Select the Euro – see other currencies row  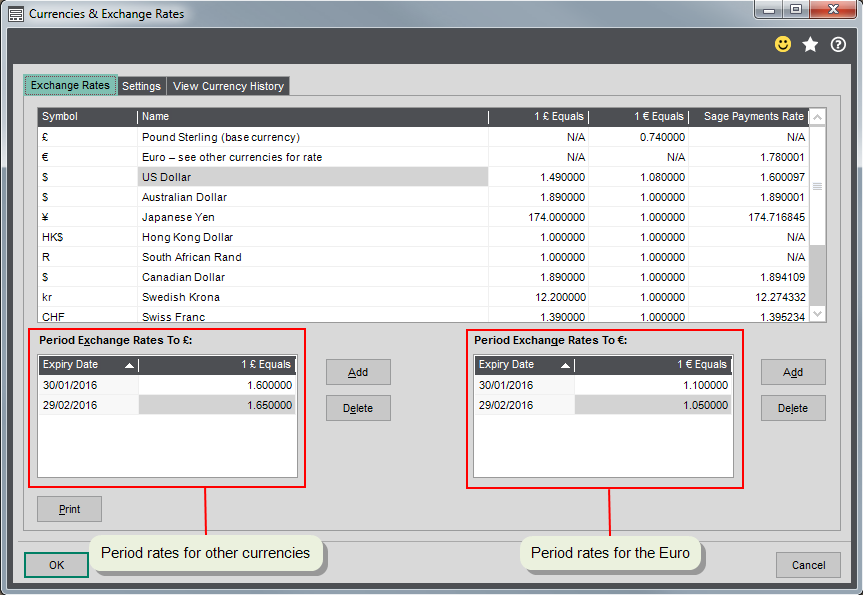423,157
